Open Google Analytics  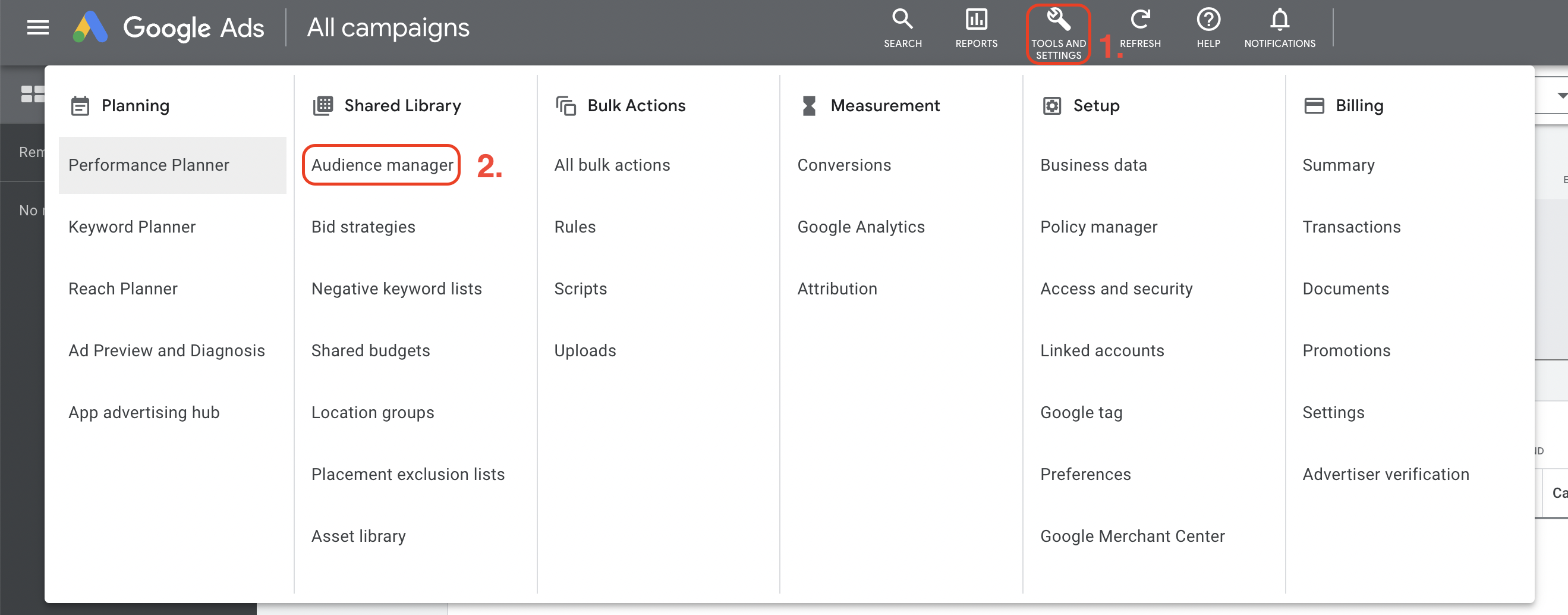861,227
